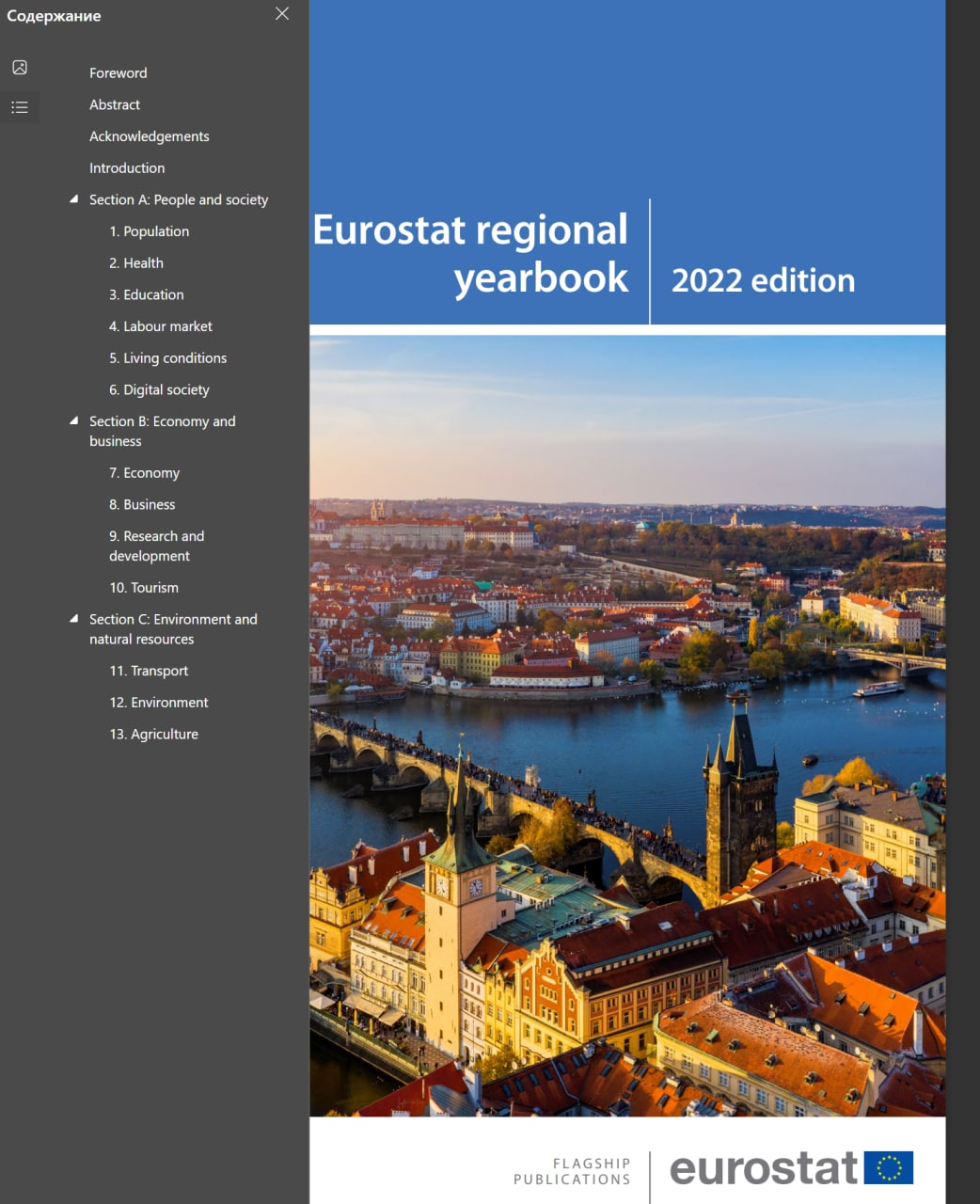Select Section A: People and society

[x=179, y=199]
